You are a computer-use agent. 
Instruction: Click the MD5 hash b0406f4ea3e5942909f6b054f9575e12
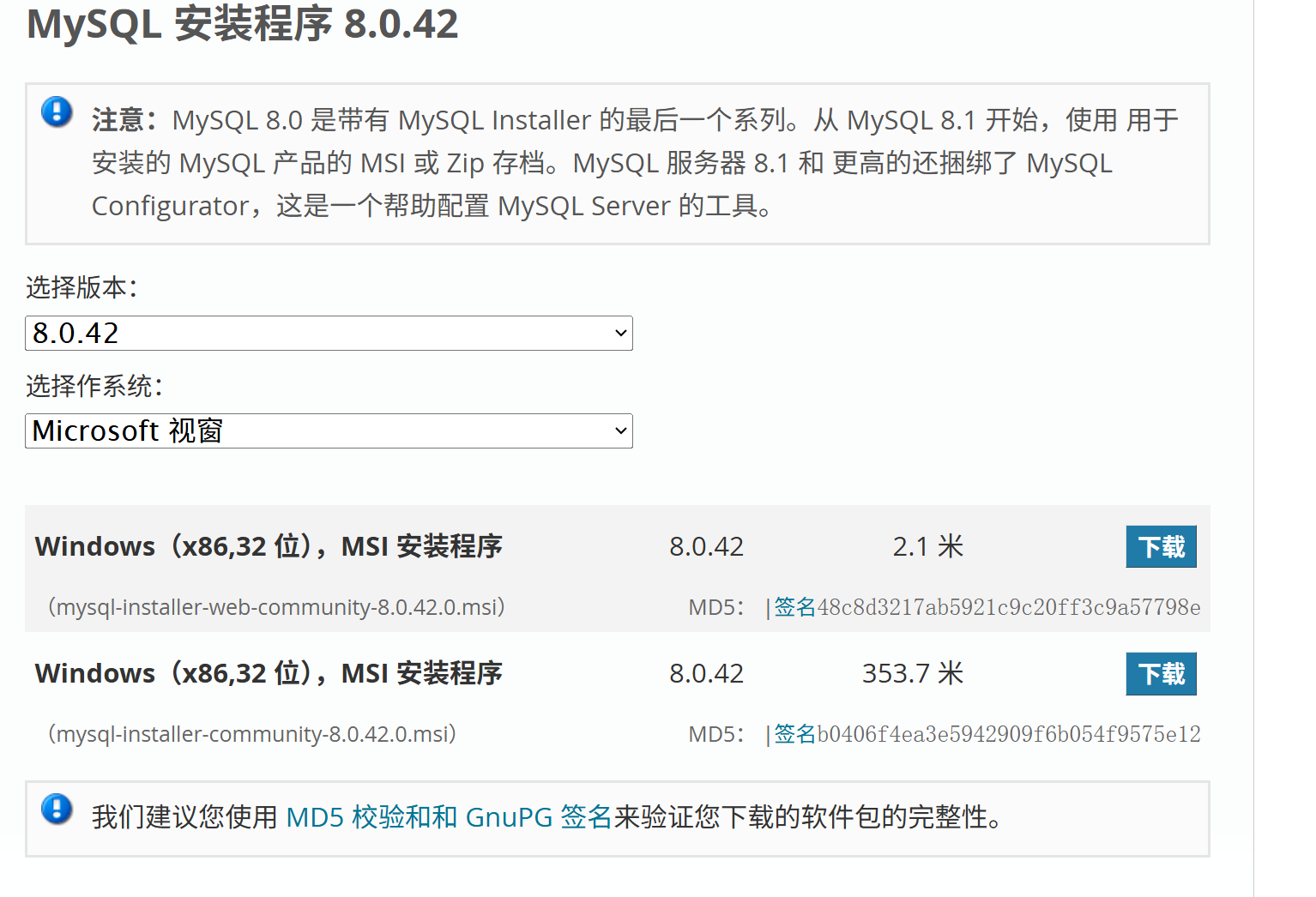pos(1009,734)
